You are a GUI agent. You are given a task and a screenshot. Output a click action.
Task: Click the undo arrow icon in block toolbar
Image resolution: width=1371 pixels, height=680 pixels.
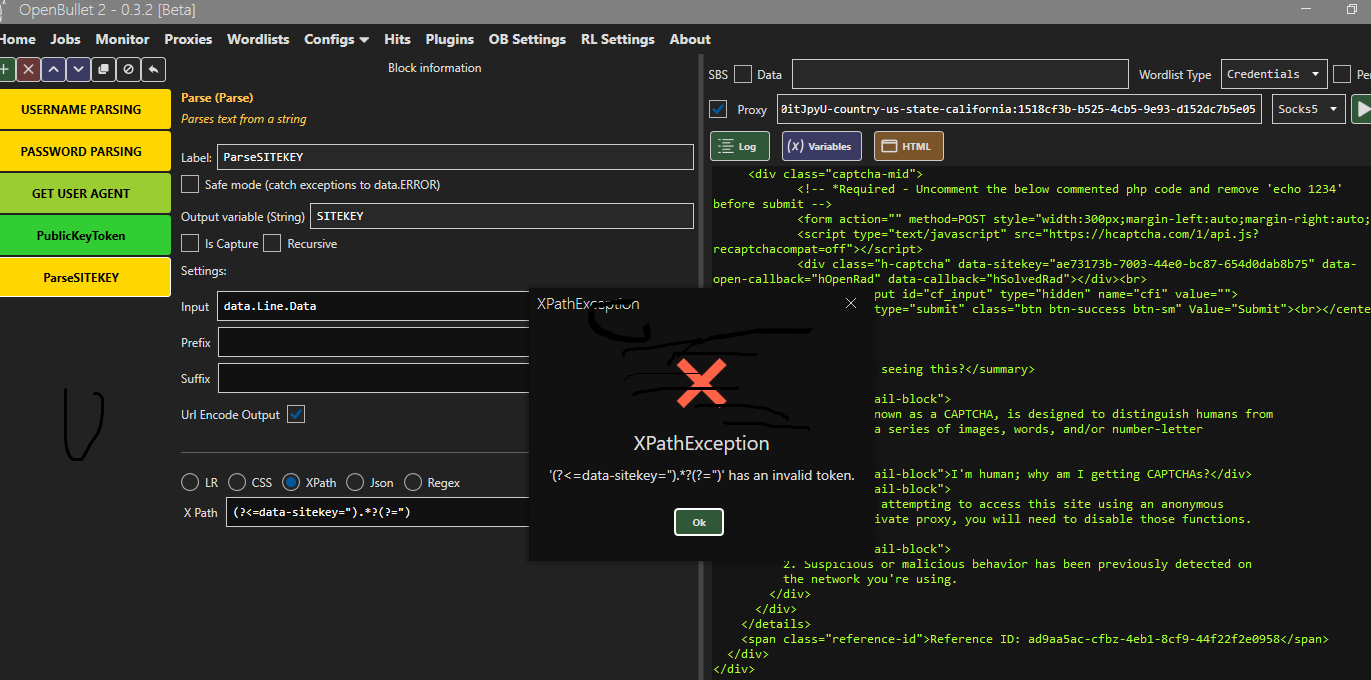coord(153,69)
